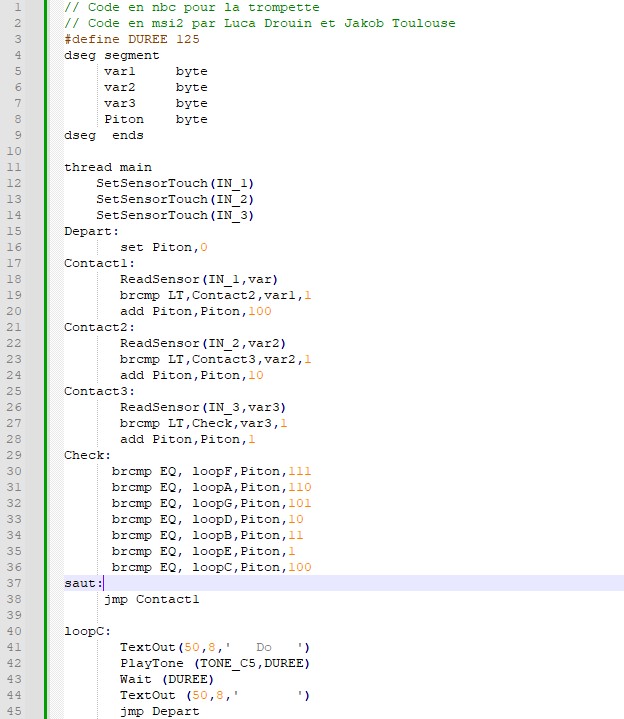The width and height of the screenshot is (624, 719).
Task: Click the brcmp EQ loopE line
Action: [x=204, y=551]
